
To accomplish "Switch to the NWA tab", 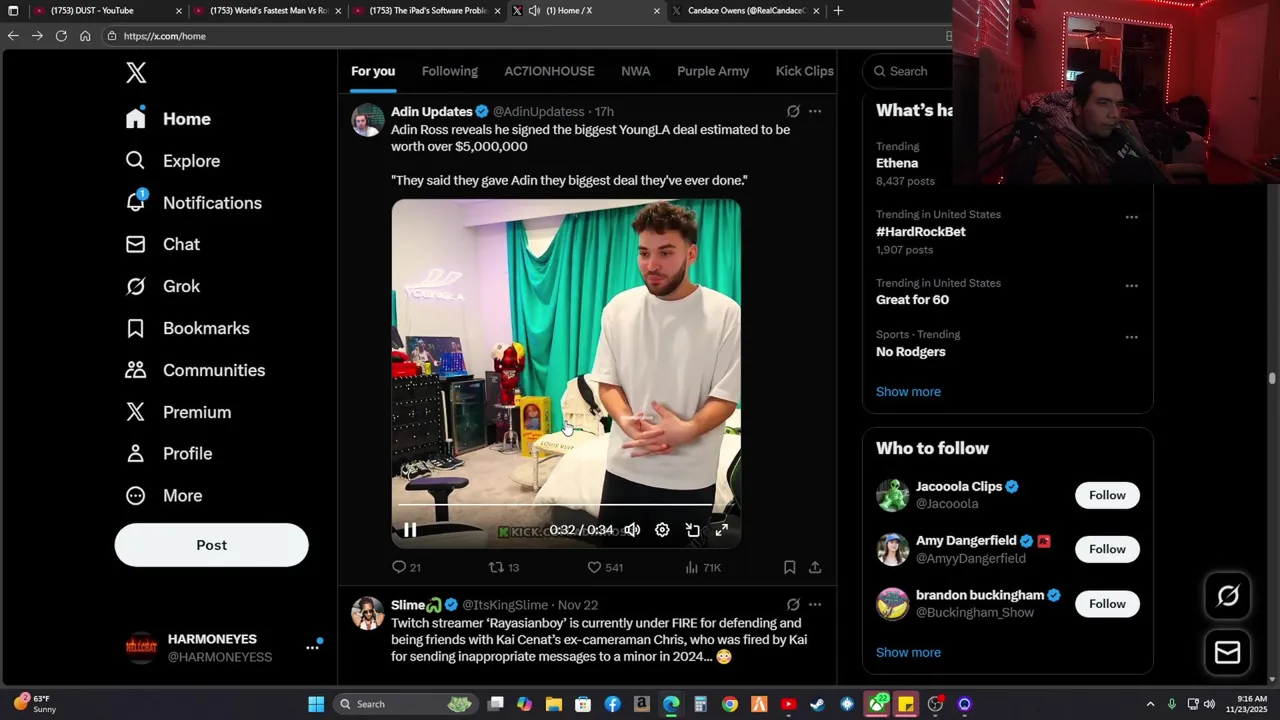I will (x=636, y=71).
